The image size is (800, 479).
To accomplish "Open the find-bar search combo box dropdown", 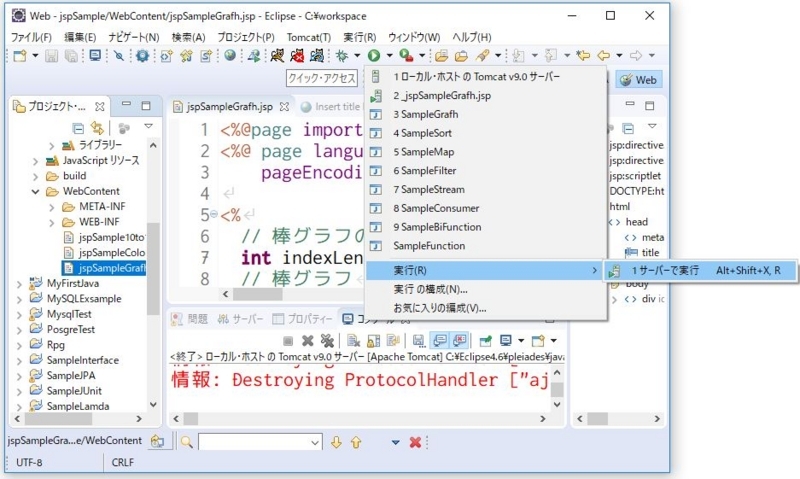I will [315, 443].
